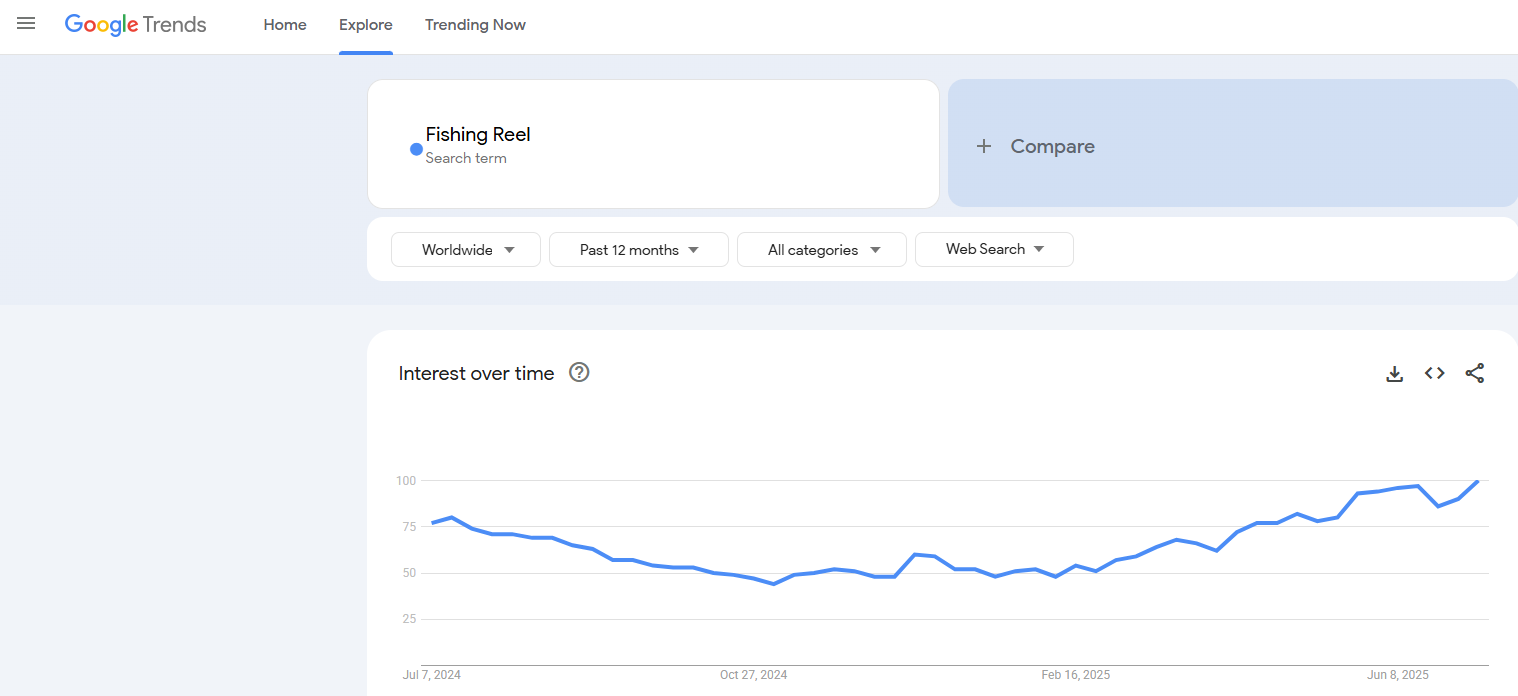Viewport: 1518px width, 696px height.
Task: Click the Interest over time heading
Action: coord(476,374)
